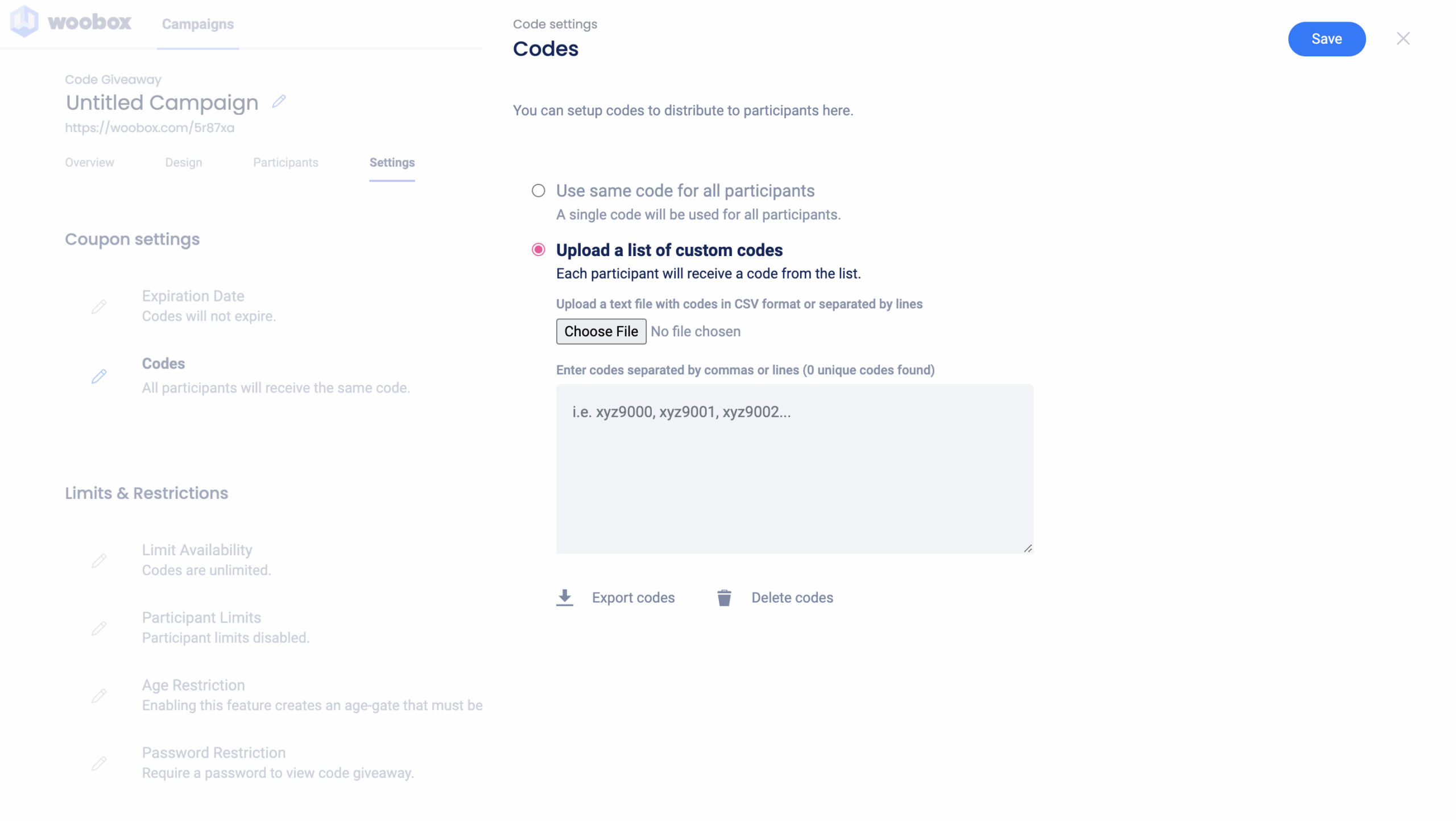Click the blue Save button
This screenshot has width=1456, height=821.
tap(1326, 39)
